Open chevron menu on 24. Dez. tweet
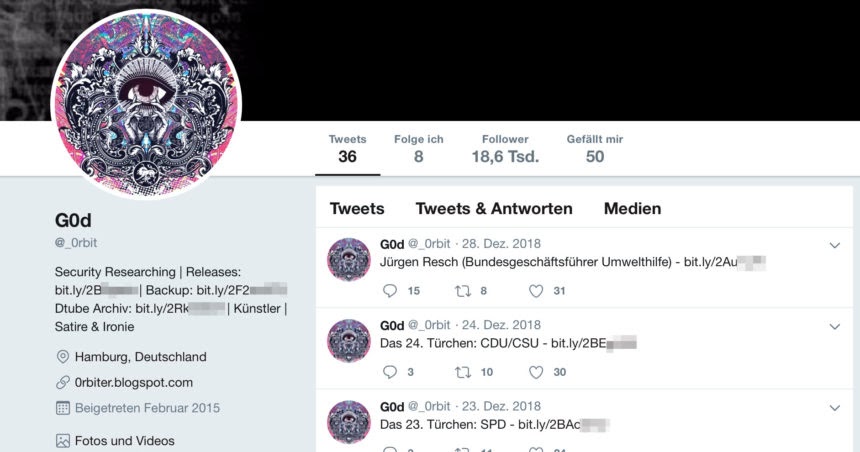 point(835,326)
